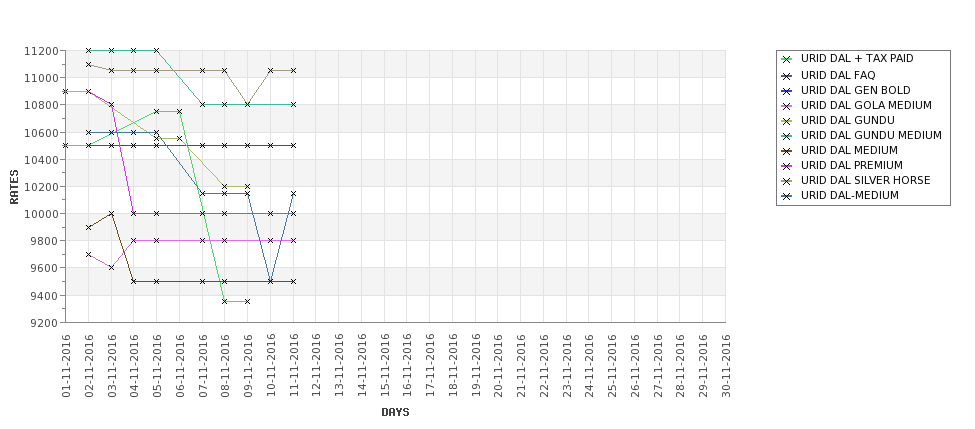Click the URID DAL FAQ legend entry
This screenshot has width=975, height=429.
point(828,75)
